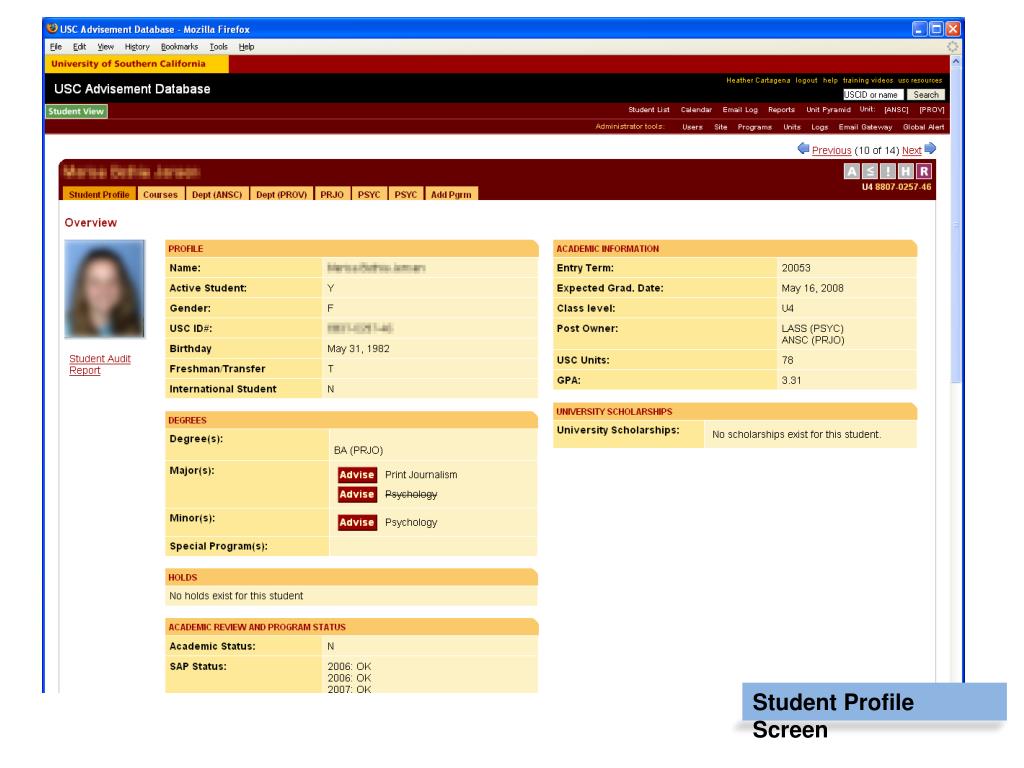Click the logout link
The width and height of the screenshot is (1024, 768).
[x=807, y=80]
